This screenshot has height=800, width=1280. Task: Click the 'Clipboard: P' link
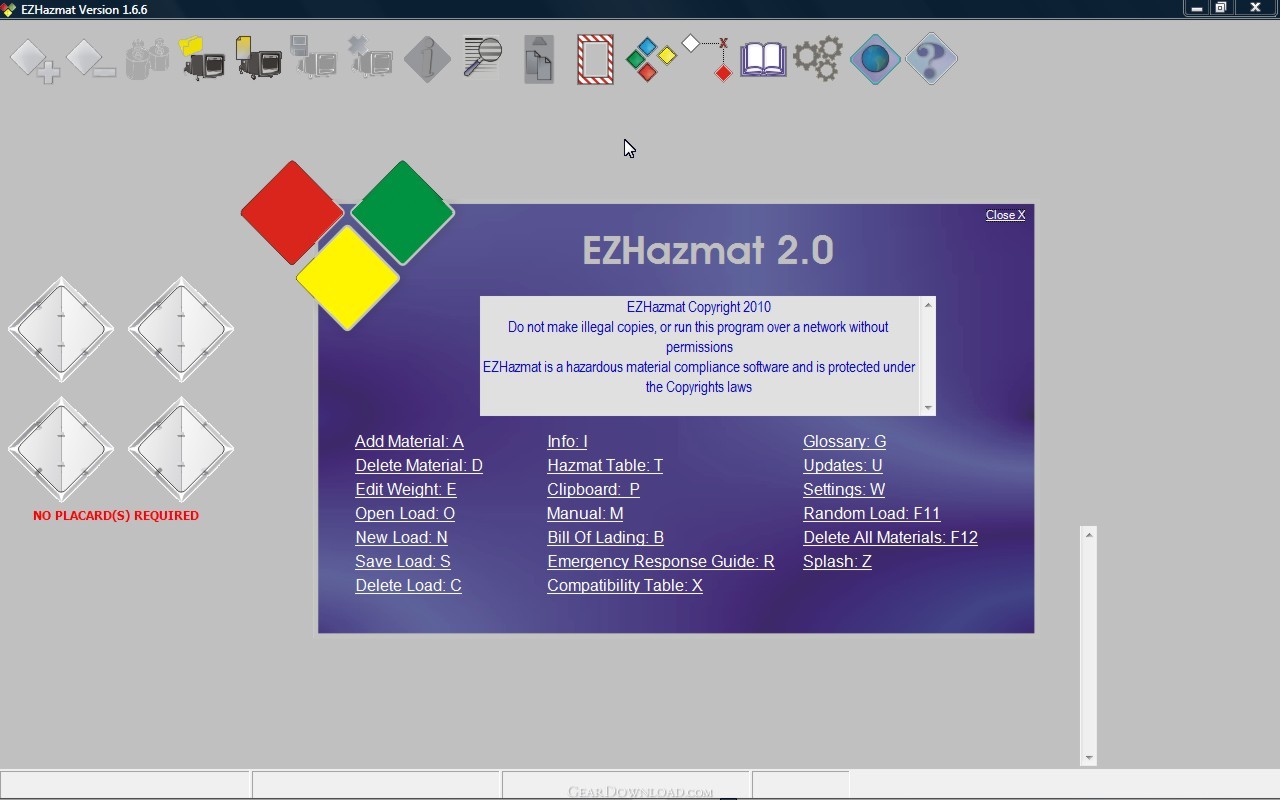(593, 489)
